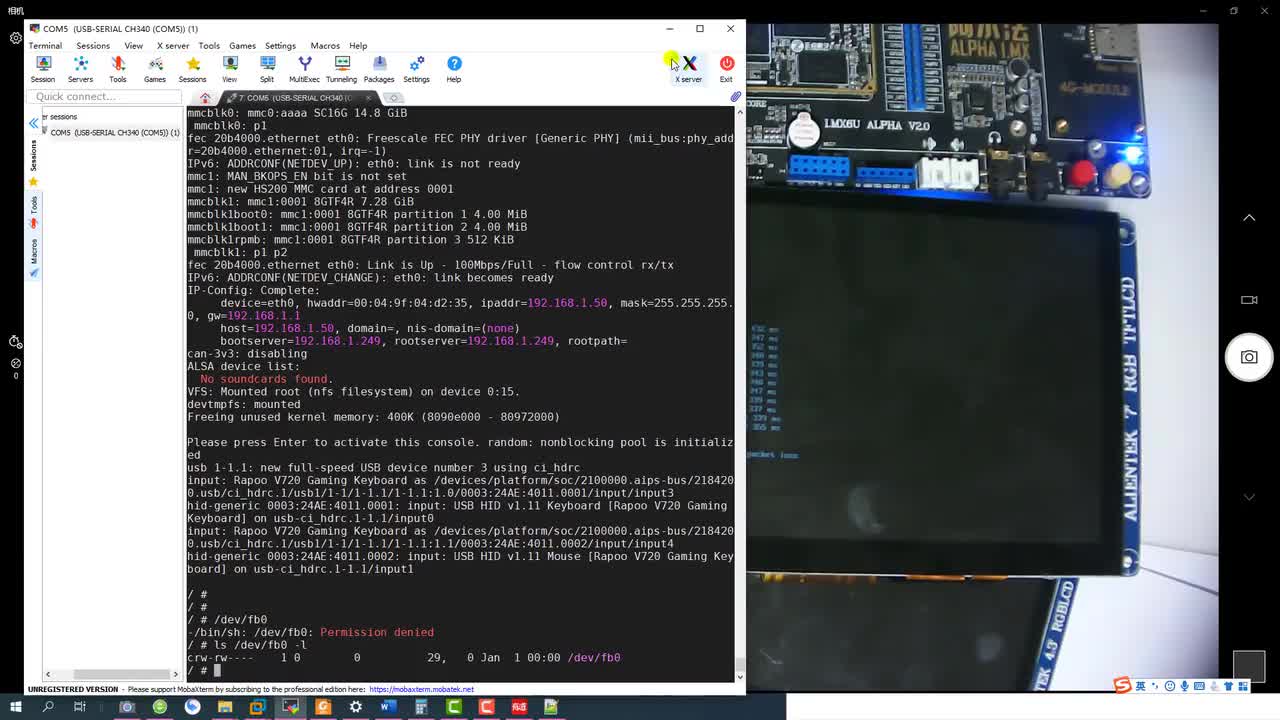
Task: Open the Windows Start menu
Action: point(14,707)
